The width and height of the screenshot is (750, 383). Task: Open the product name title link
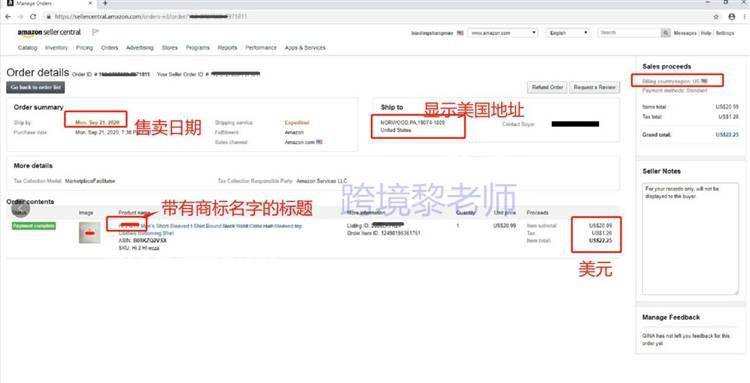210,229
